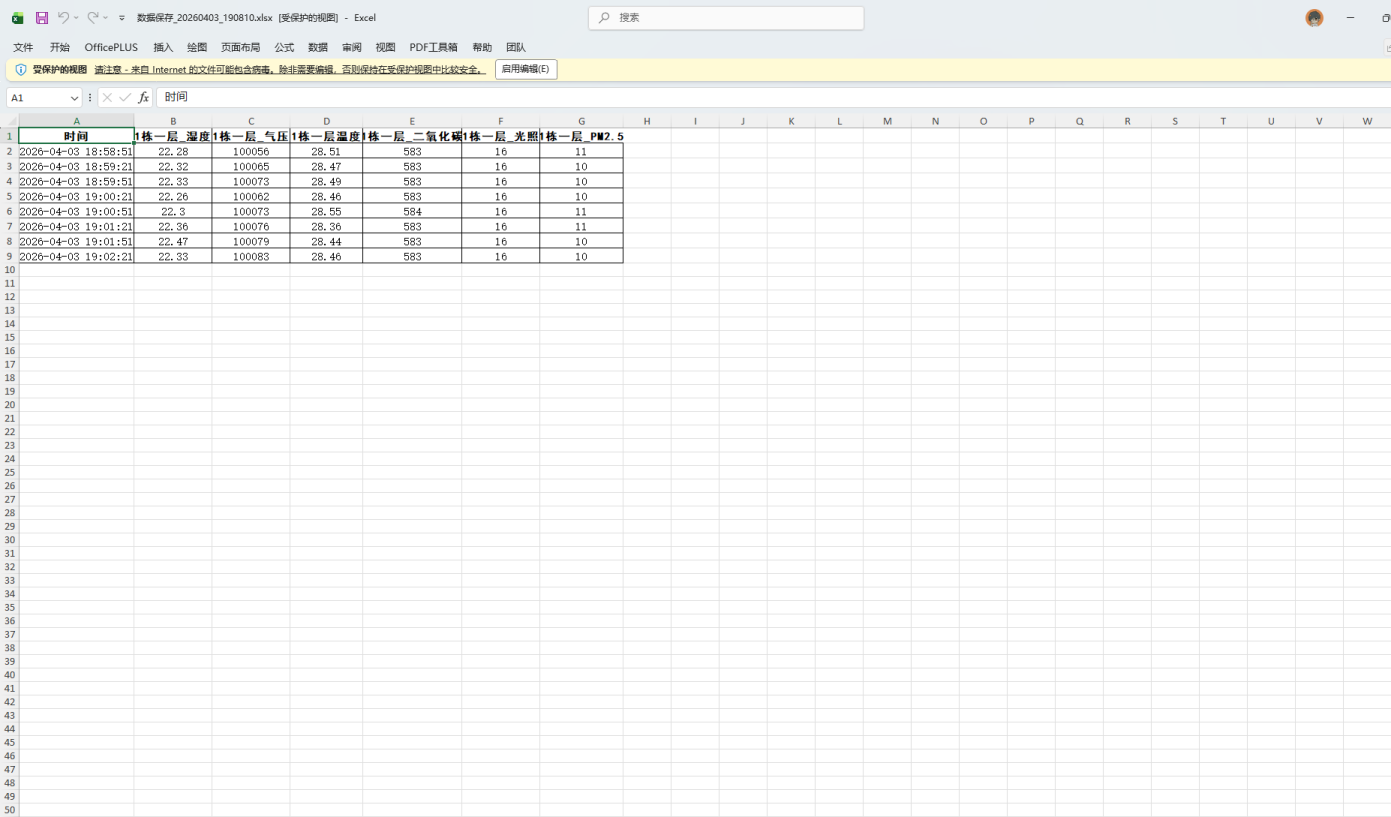Viewport: 1391px width, 817px height.
Task: Click the fx Insert Function icon
Action: pos(144,97)
